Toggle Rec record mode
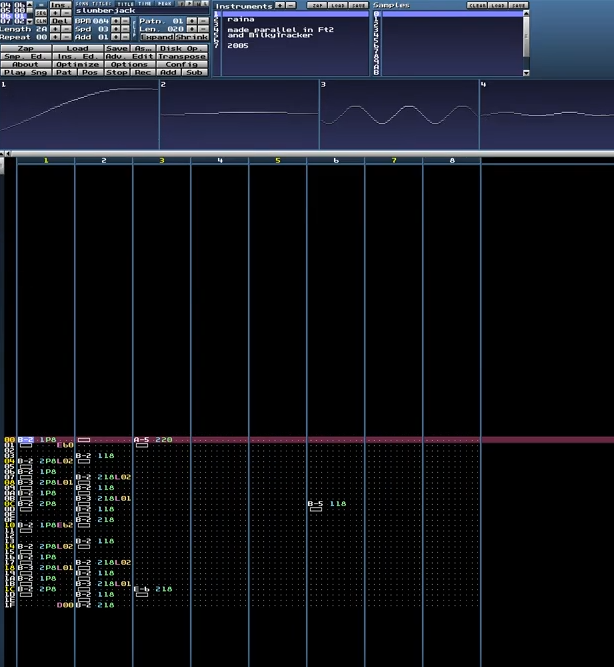614x667 pixels. tap(143, 72)
